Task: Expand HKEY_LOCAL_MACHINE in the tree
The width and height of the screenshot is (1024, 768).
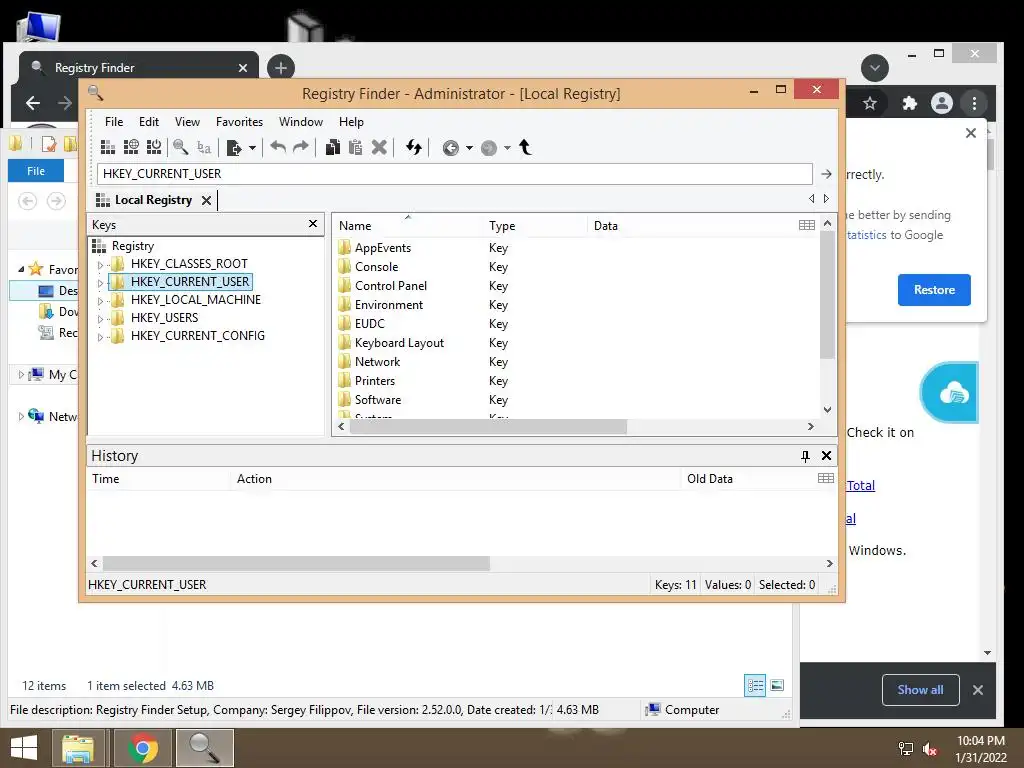Action: (x=100, y=301)
